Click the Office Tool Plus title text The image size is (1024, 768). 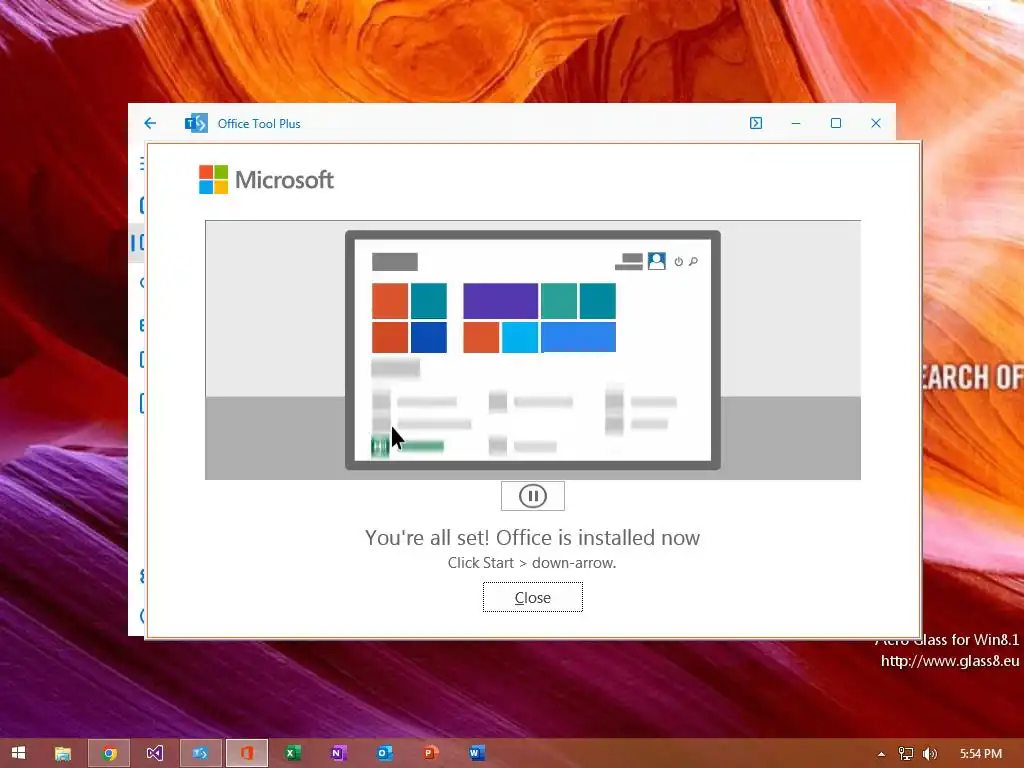coord(259,123)
